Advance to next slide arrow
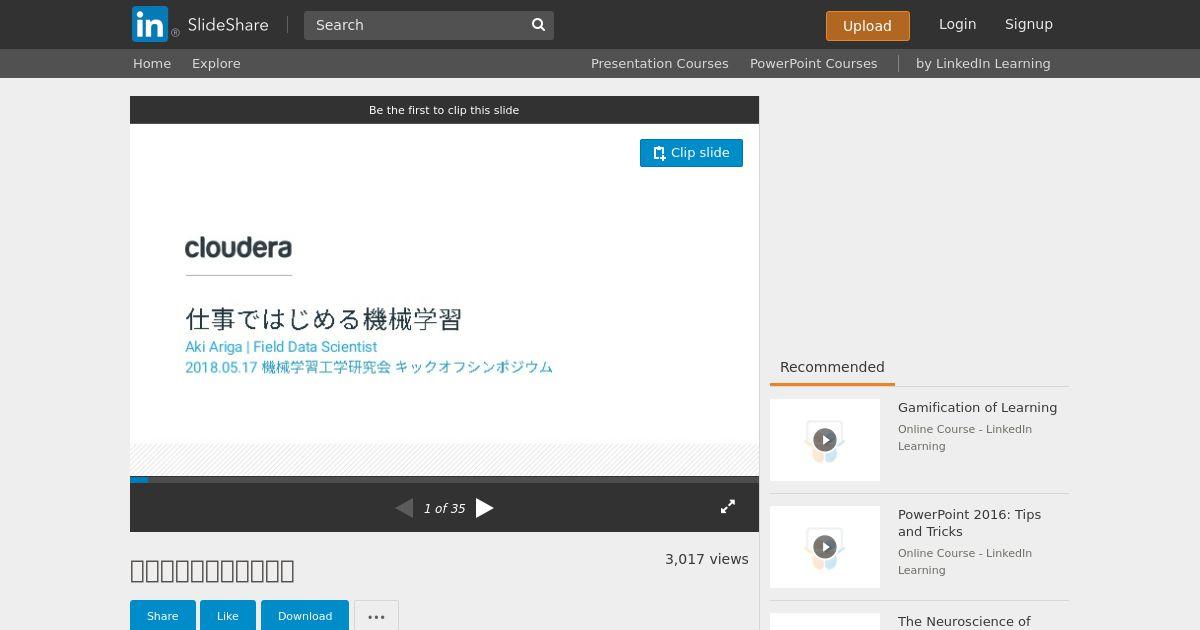This screenshot has height=630, width=1200. pyautogui.click(x=485, y=508)
